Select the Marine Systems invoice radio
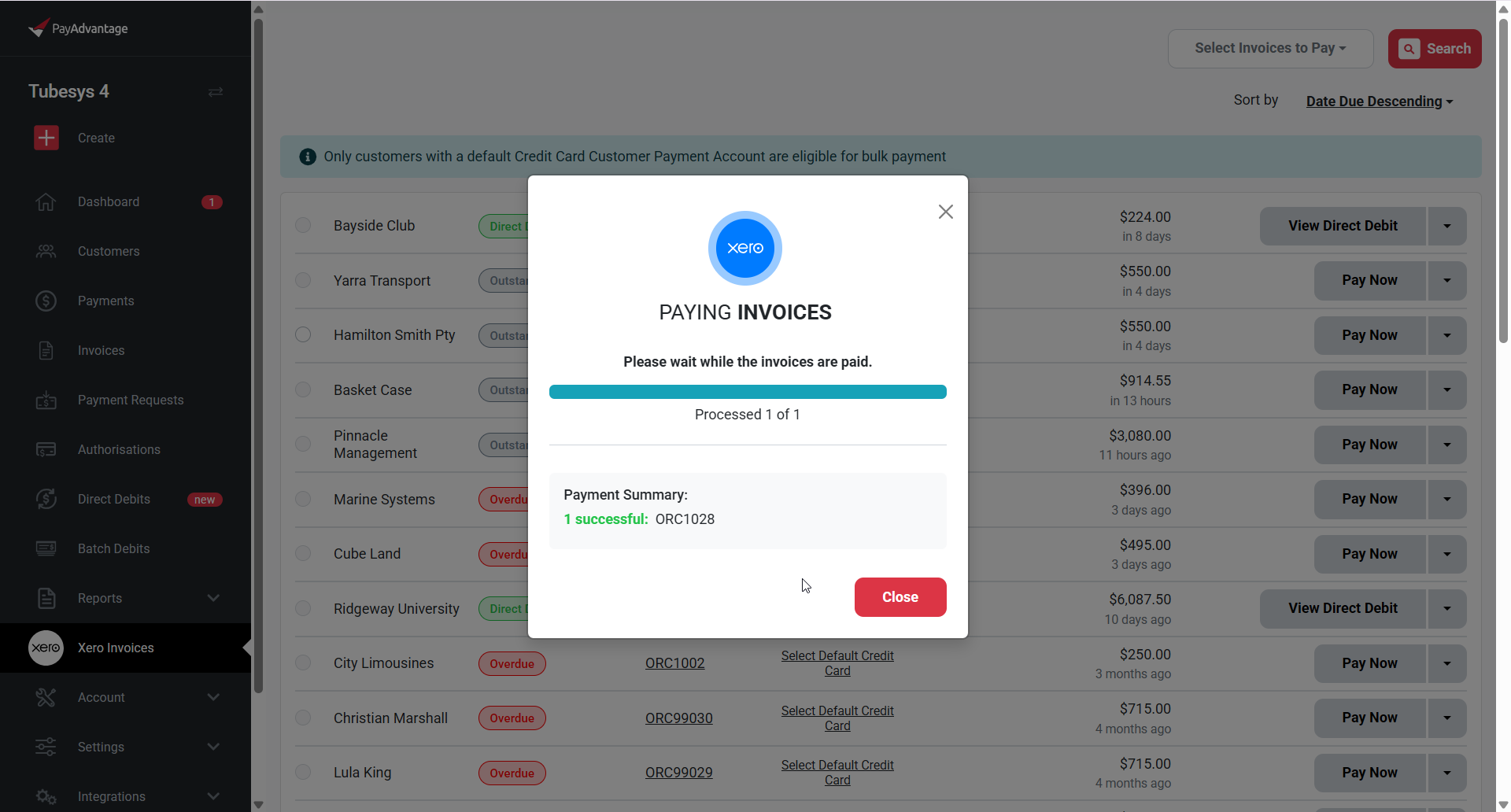Image resolution: width=1511 pixels, height=812 pixels. coord(303,500)
